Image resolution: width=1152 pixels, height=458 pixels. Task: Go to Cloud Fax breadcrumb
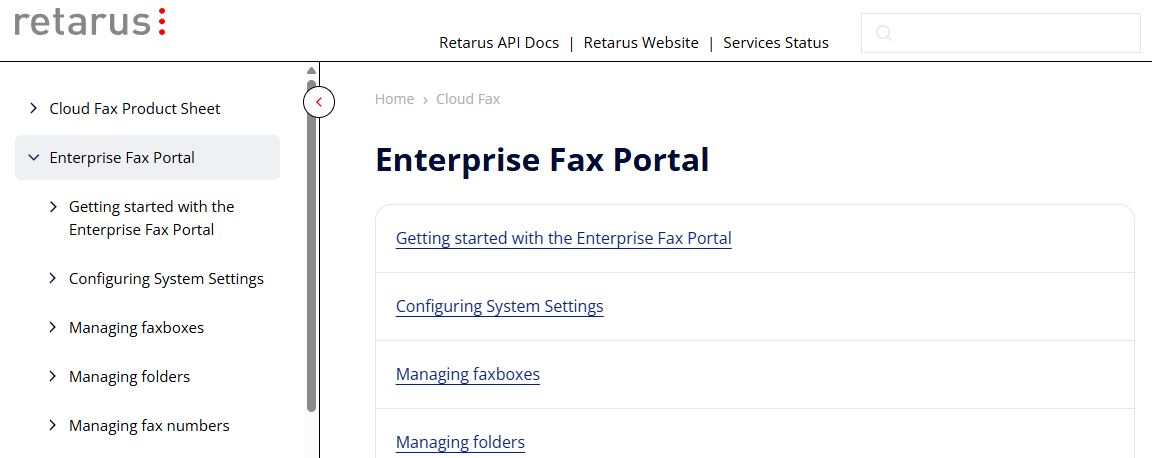point(468,99)
